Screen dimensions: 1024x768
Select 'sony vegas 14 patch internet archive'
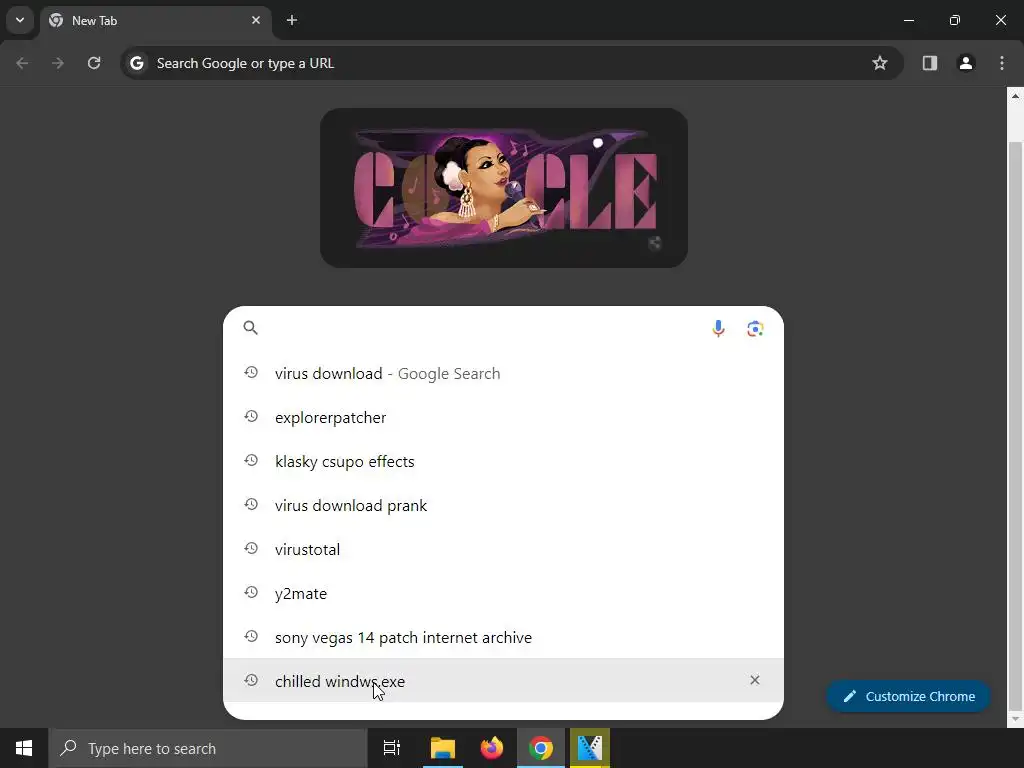coord(503,637)
